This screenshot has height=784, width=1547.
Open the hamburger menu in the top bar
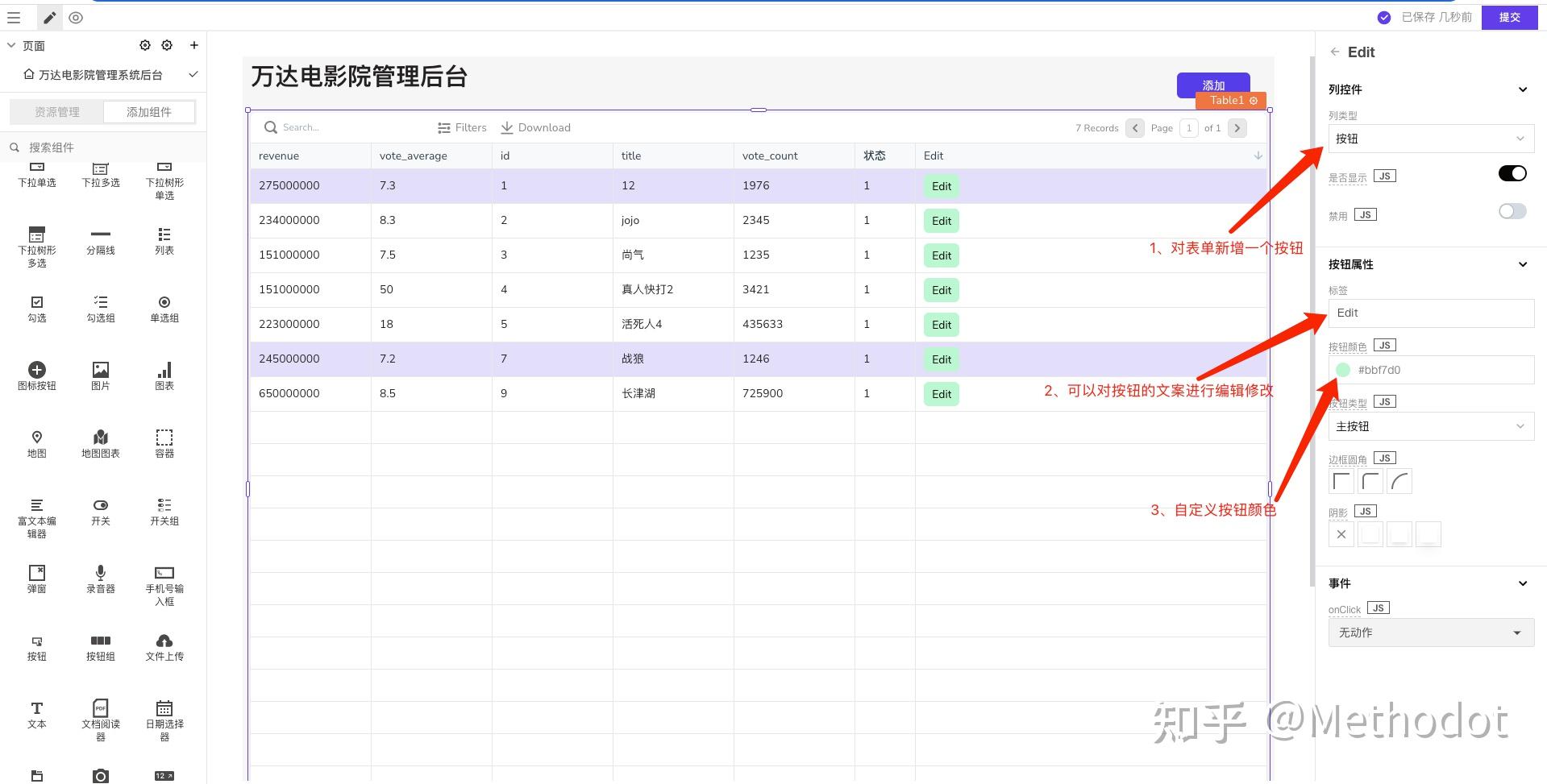(x=14, y=18)
